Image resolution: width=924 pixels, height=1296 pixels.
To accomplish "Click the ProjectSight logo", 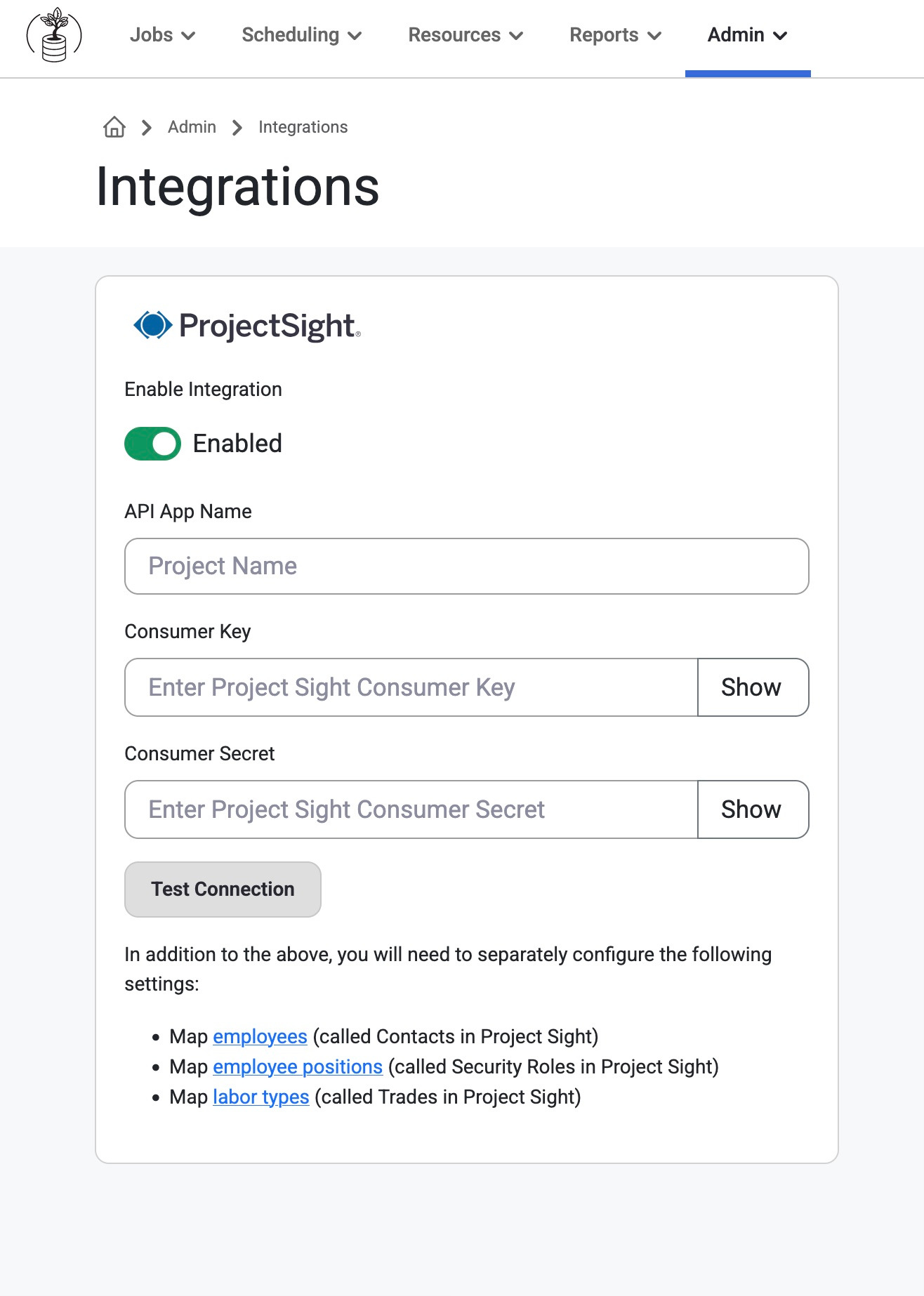I will (247, 326).
